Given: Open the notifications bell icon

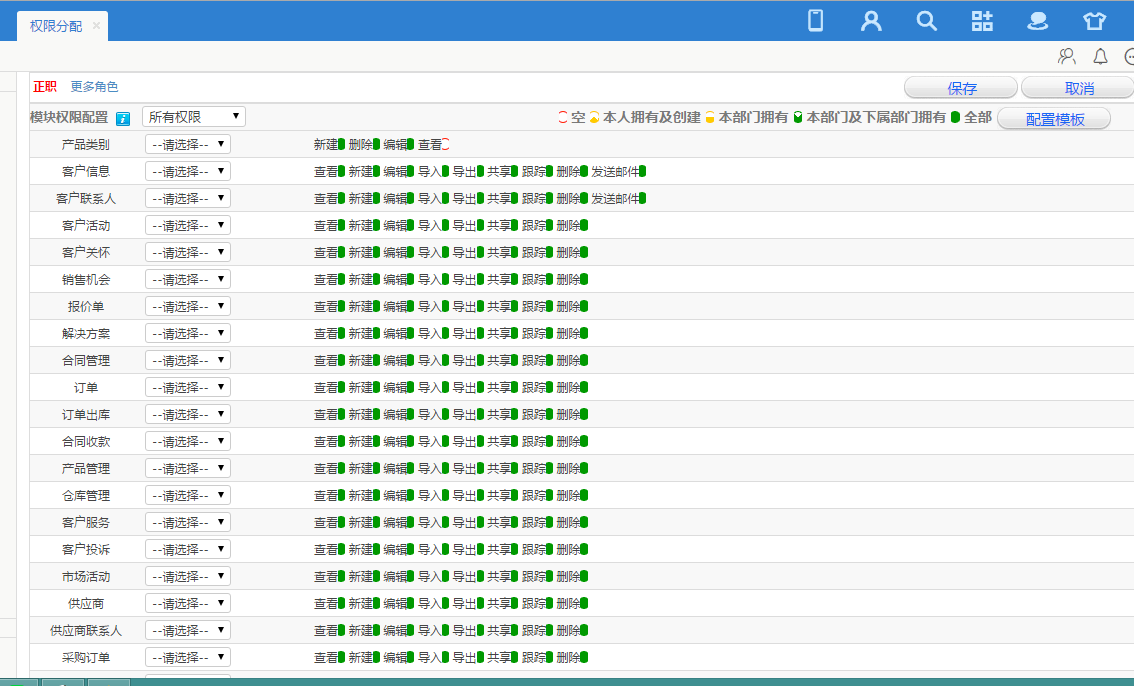Looking at the screenshot, I should coord(1100,57).
